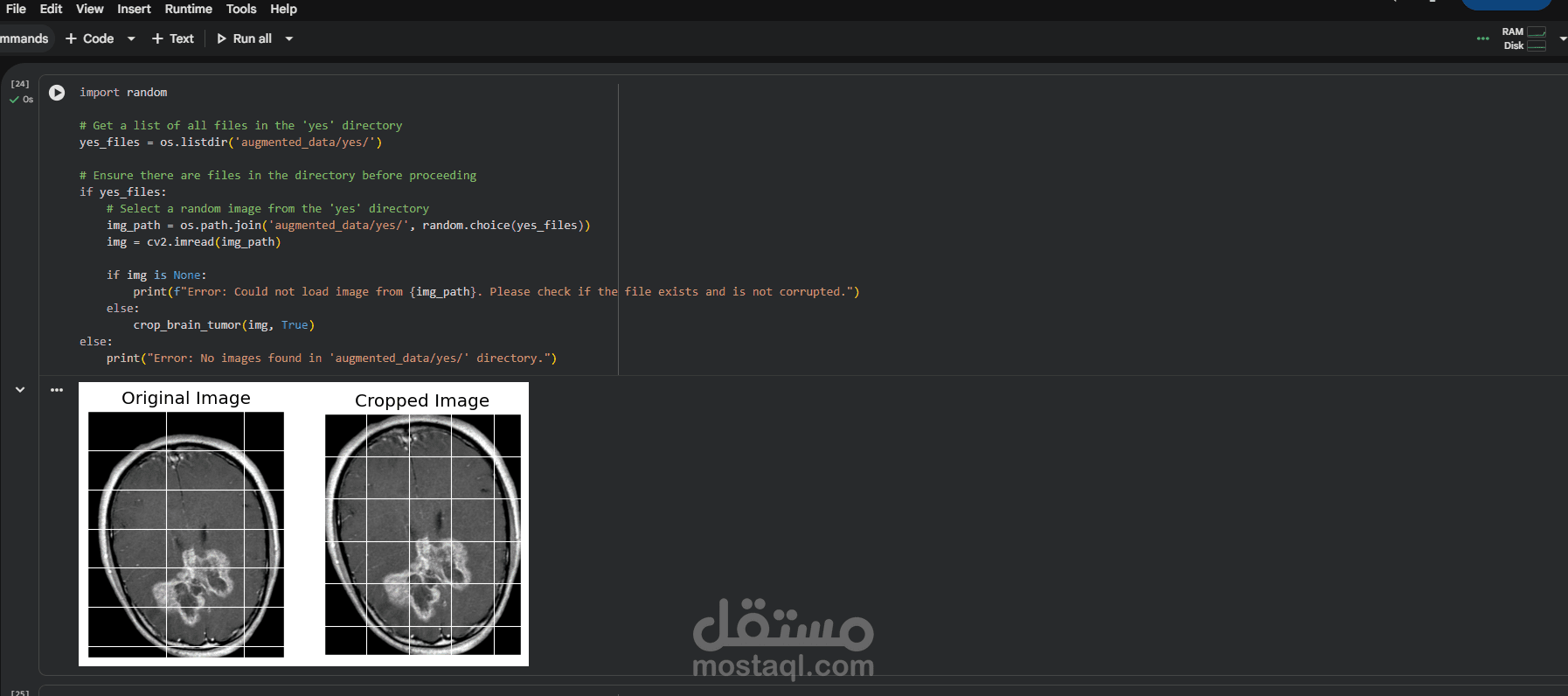Click the crop_brain_tumor(img, True) line
Viewport: 1568px width, 696px height.
[x=224, y=325]
